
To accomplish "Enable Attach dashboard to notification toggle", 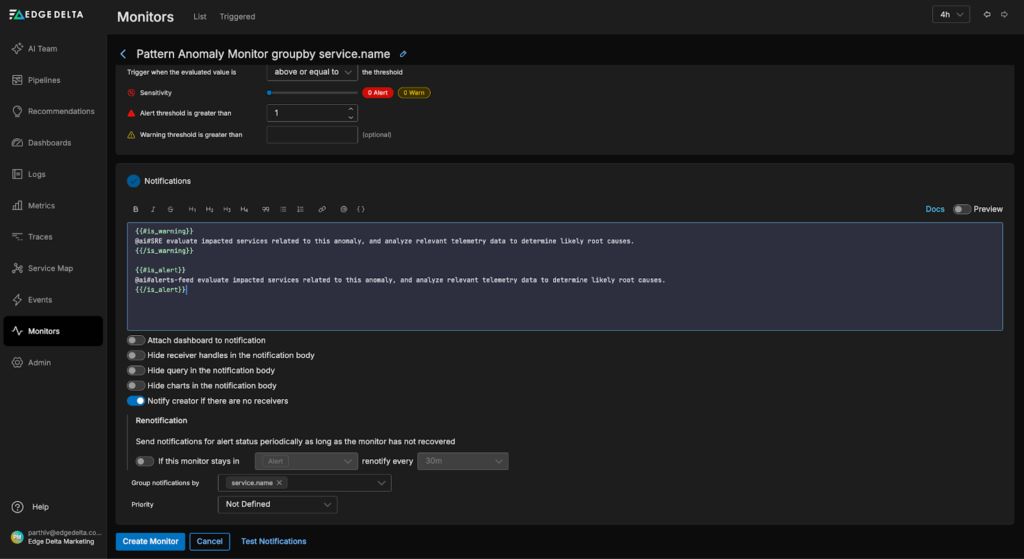I will [x=135, y=340].
